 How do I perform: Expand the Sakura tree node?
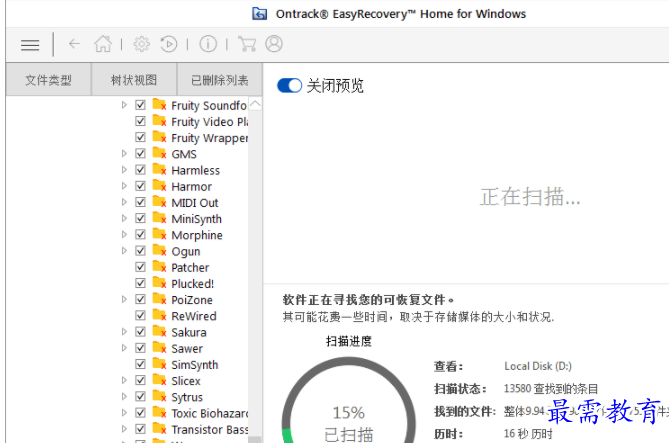coord(124,332)
